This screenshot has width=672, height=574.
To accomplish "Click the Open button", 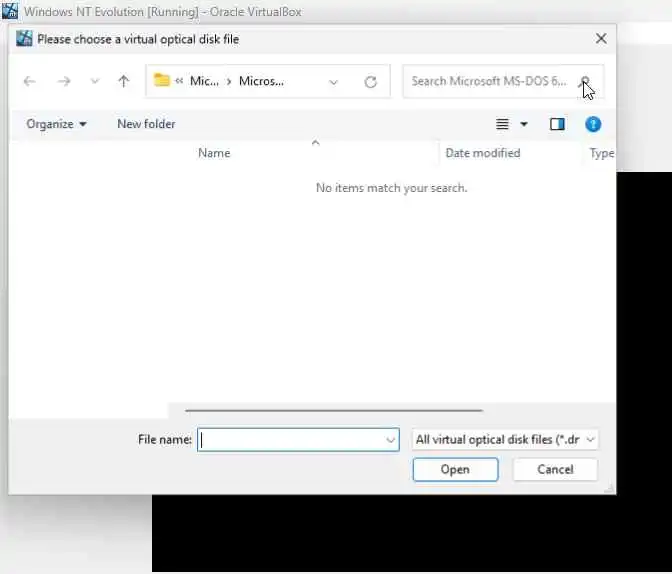I will (x=456, y=469).
